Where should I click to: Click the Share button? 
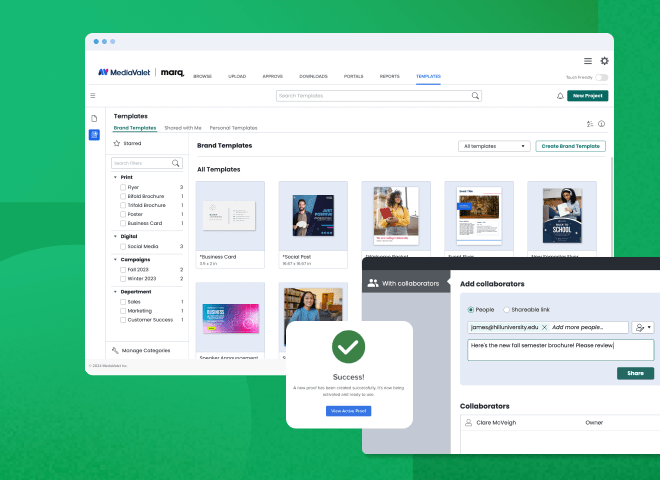click(635, 373)
